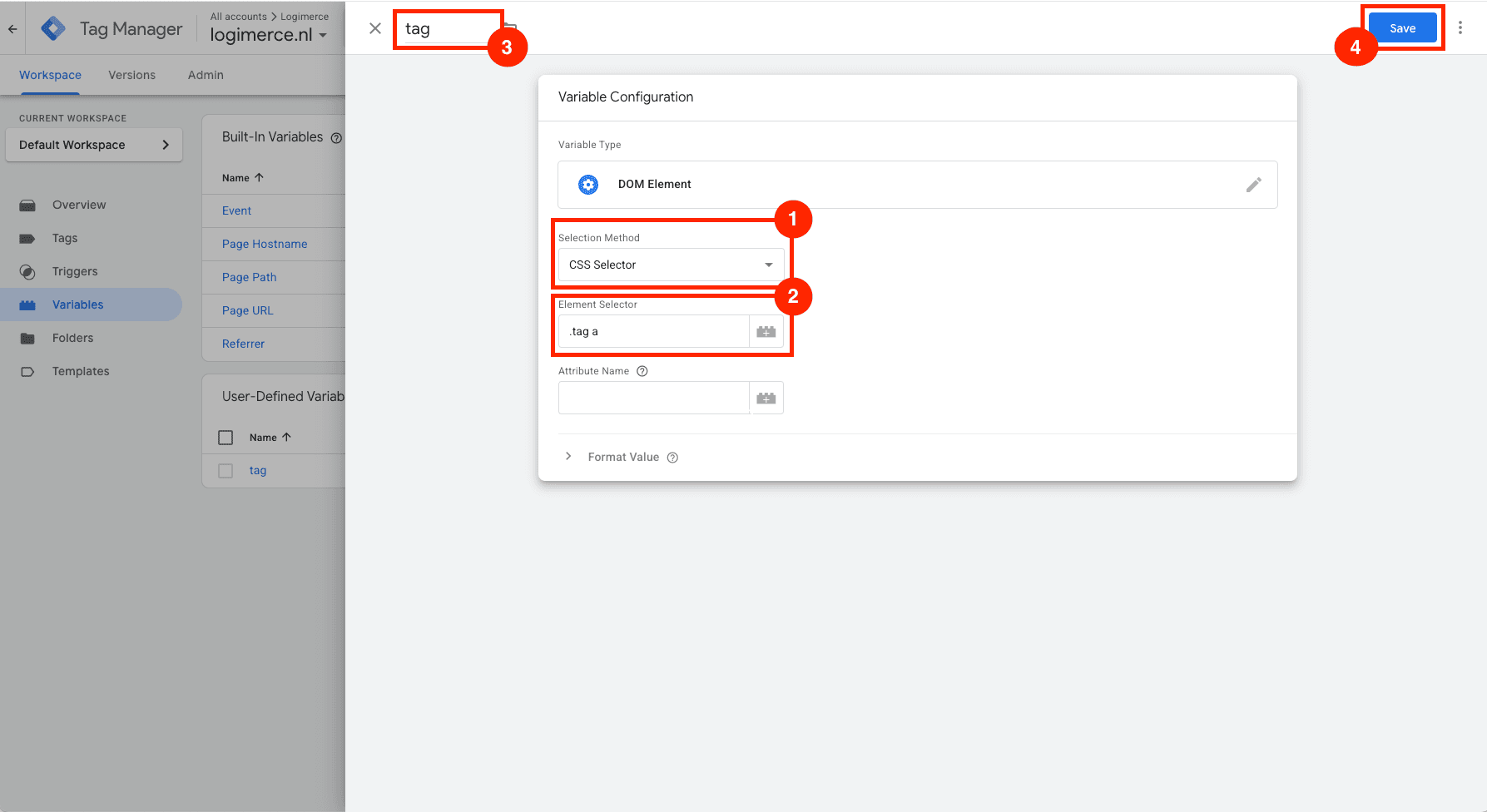The width and height of the screenshot is (1487, 812).
Task: Switch to the Versions tab
Action: click(x=131, y=75)
